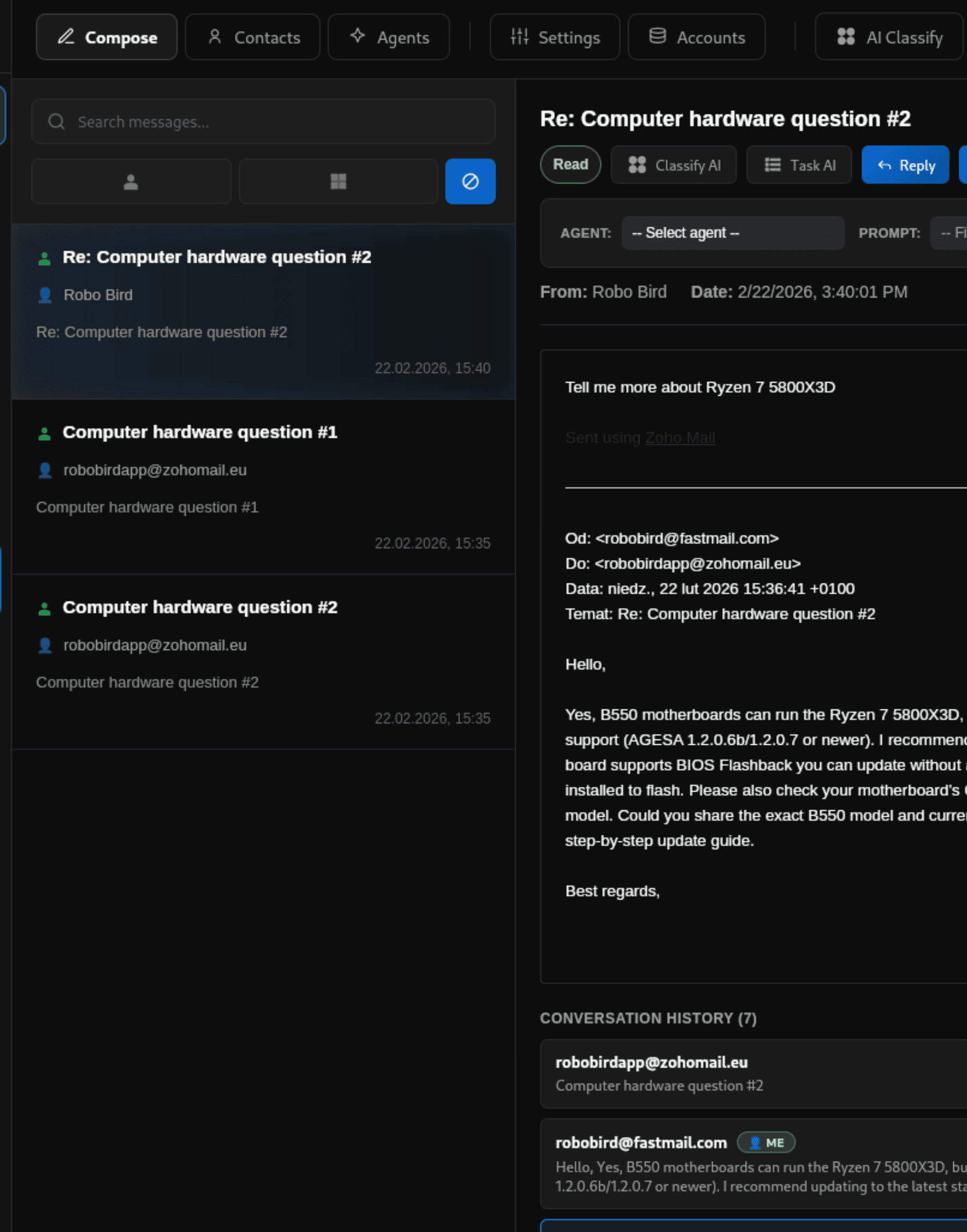Open Settings
Image resolution: width=967 pixels, height=1232 pixels.
[554, 37]
